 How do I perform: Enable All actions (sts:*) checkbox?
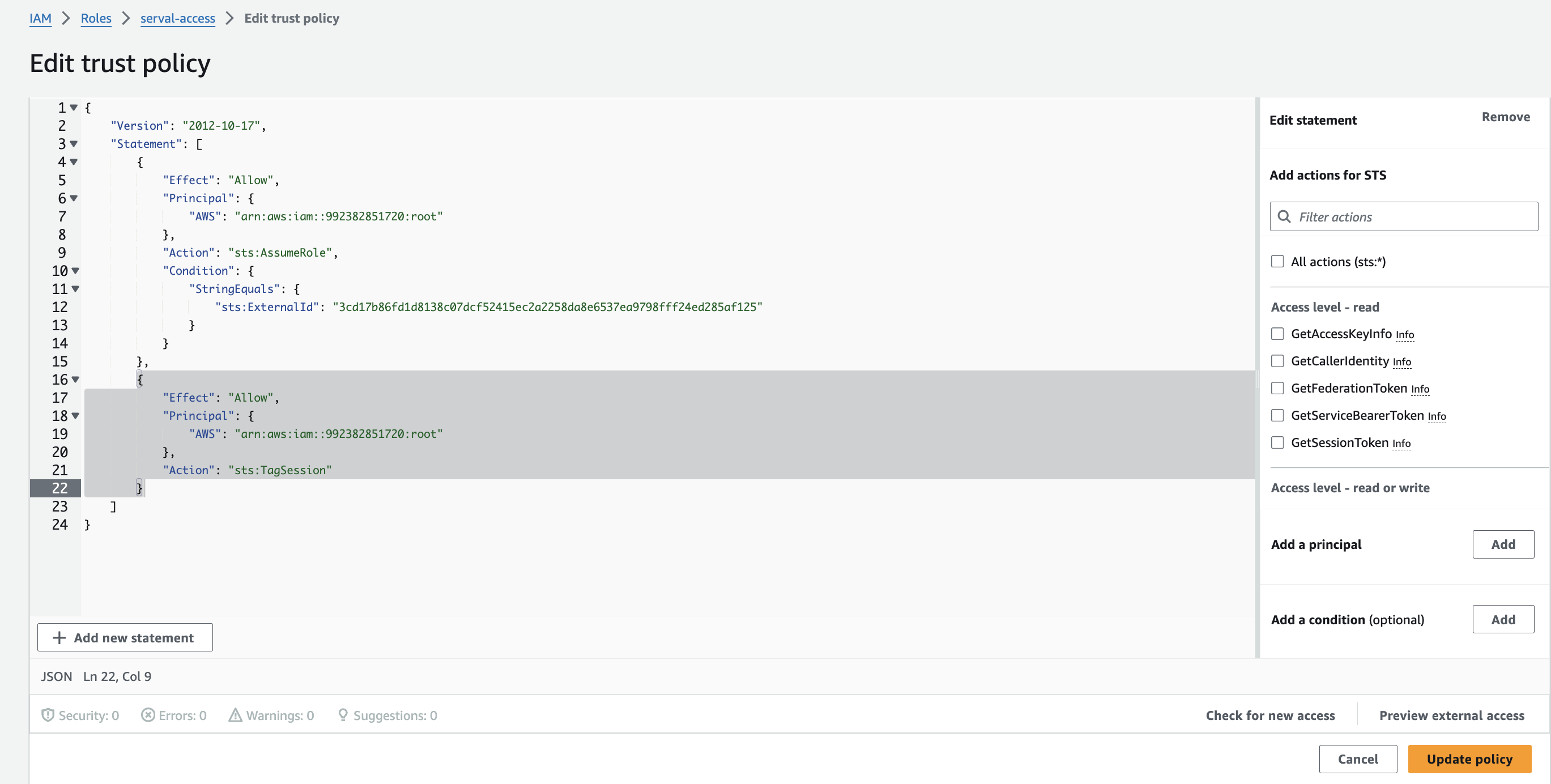1277,261
